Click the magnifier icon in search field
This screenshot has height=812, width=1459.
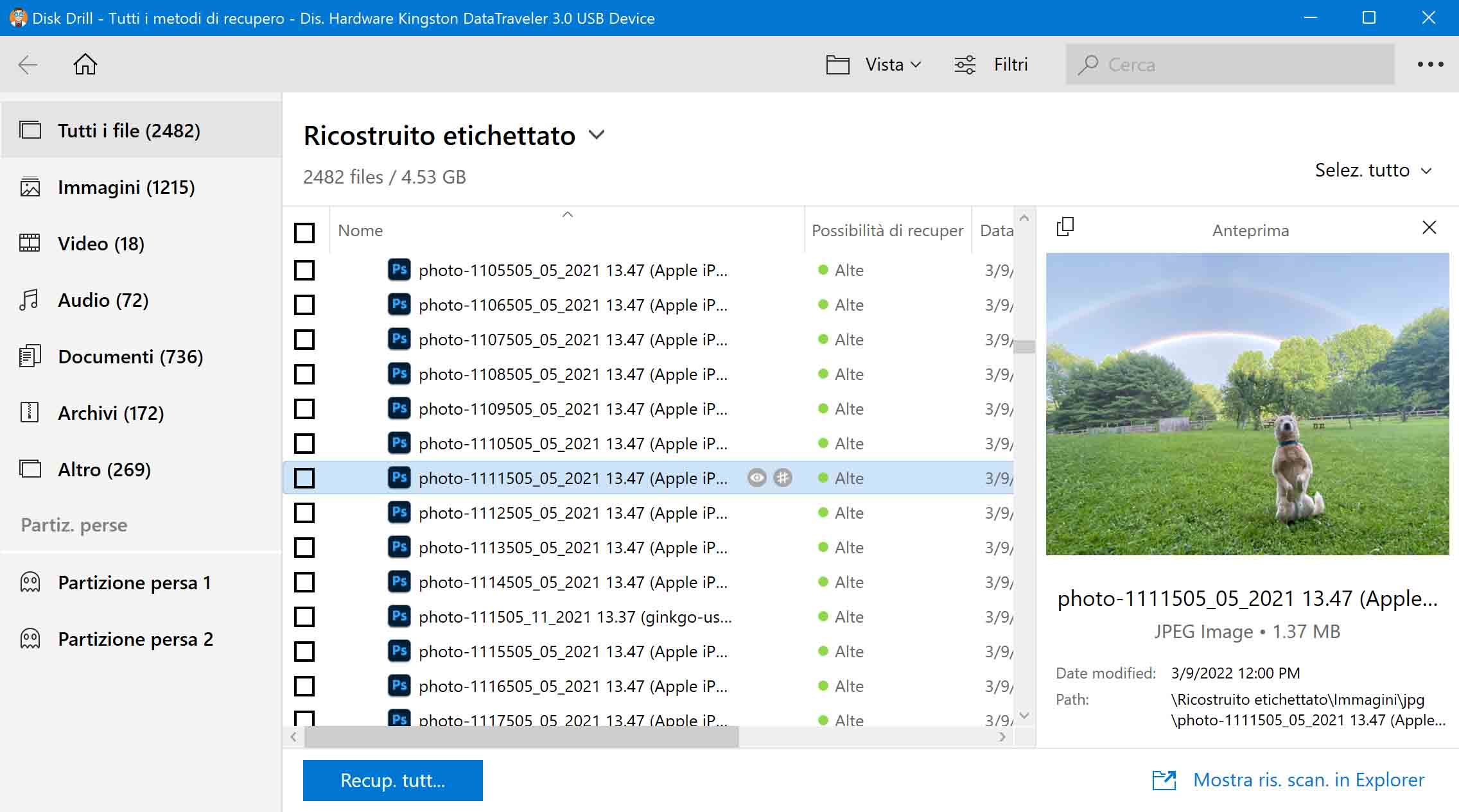point(1088,65)
